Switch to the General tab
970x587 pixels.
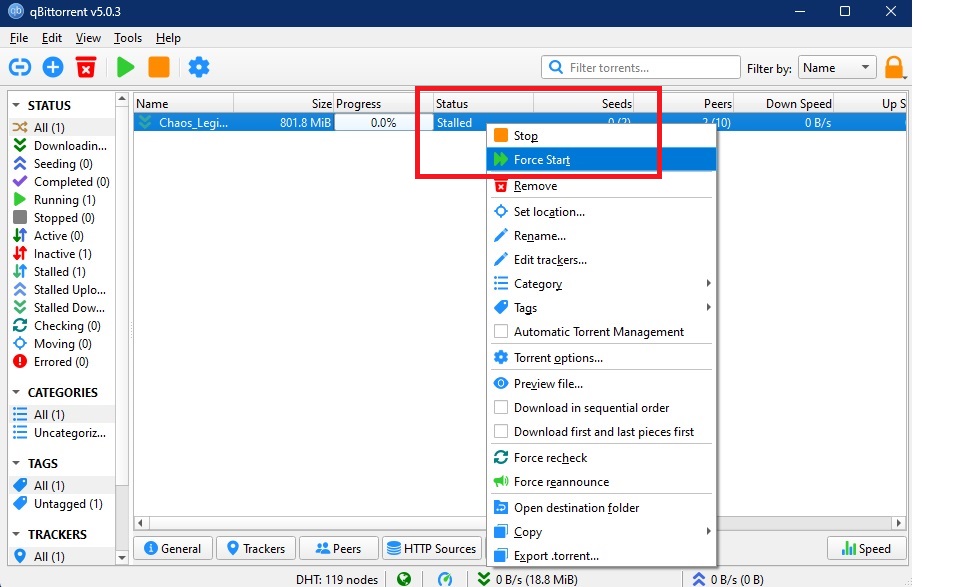click(x=173, y=548)
